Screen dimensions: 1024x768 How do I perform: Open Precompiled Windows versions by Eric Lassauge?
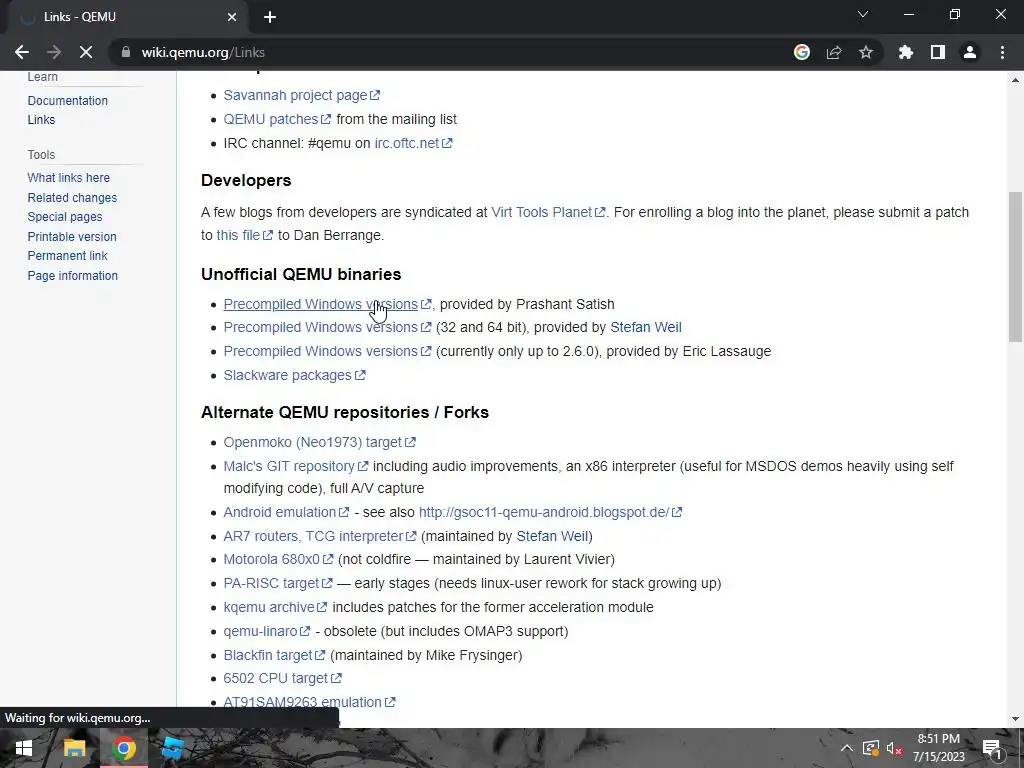coord(327,351)
